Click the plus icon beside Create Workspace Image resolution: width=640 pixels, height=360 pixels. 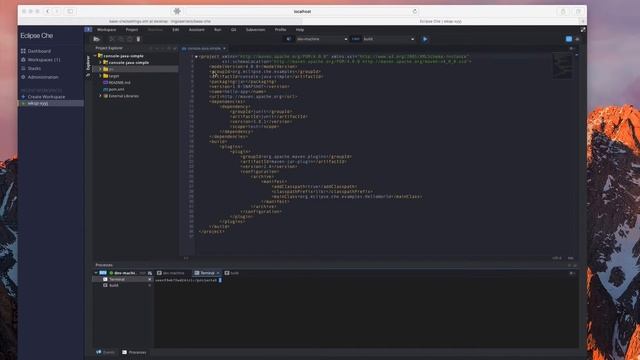click(x=23, y=97)
